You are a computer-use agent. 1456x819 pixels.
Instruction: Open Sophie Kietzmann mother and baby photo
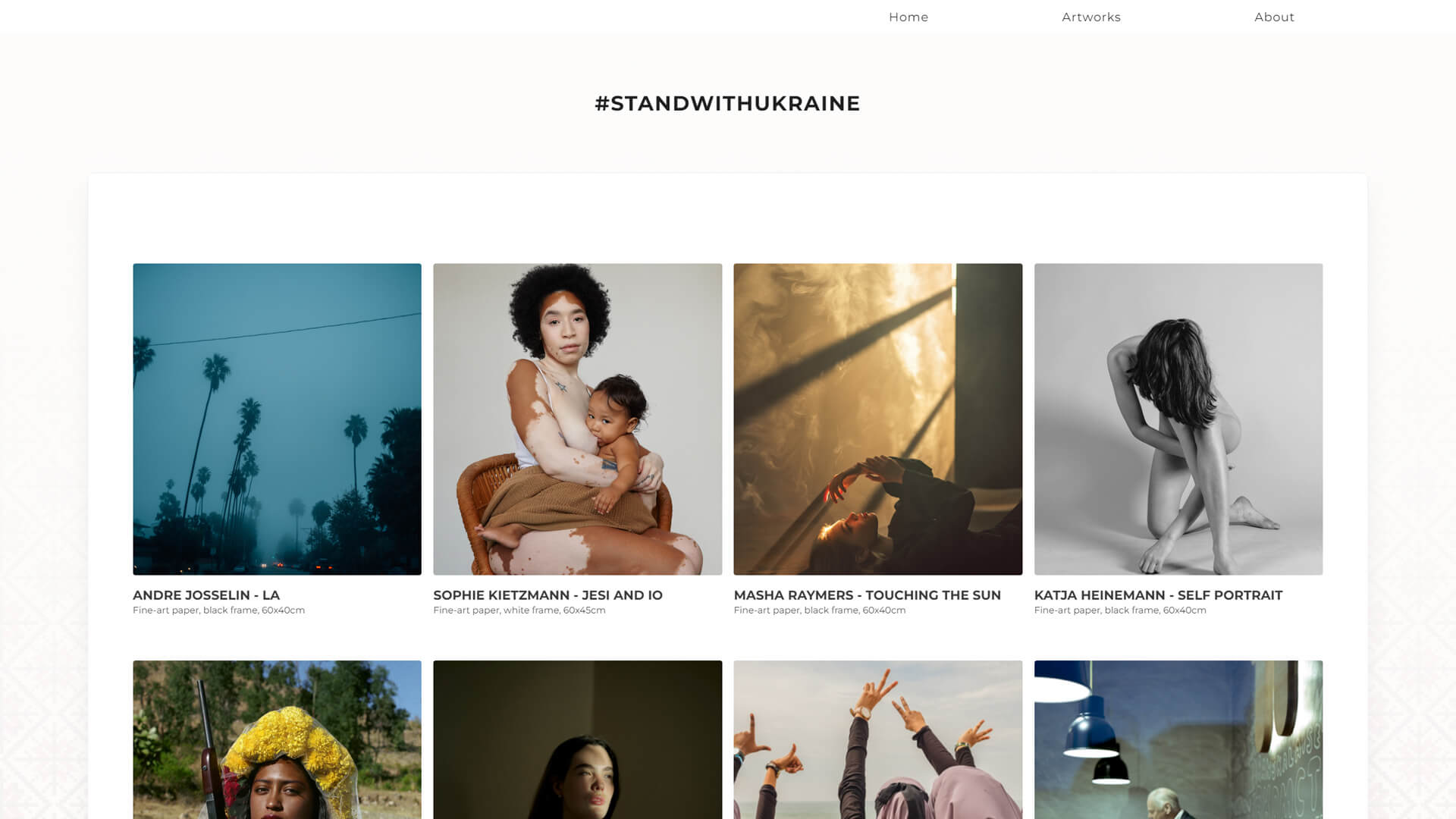click(x=577, y=419)
